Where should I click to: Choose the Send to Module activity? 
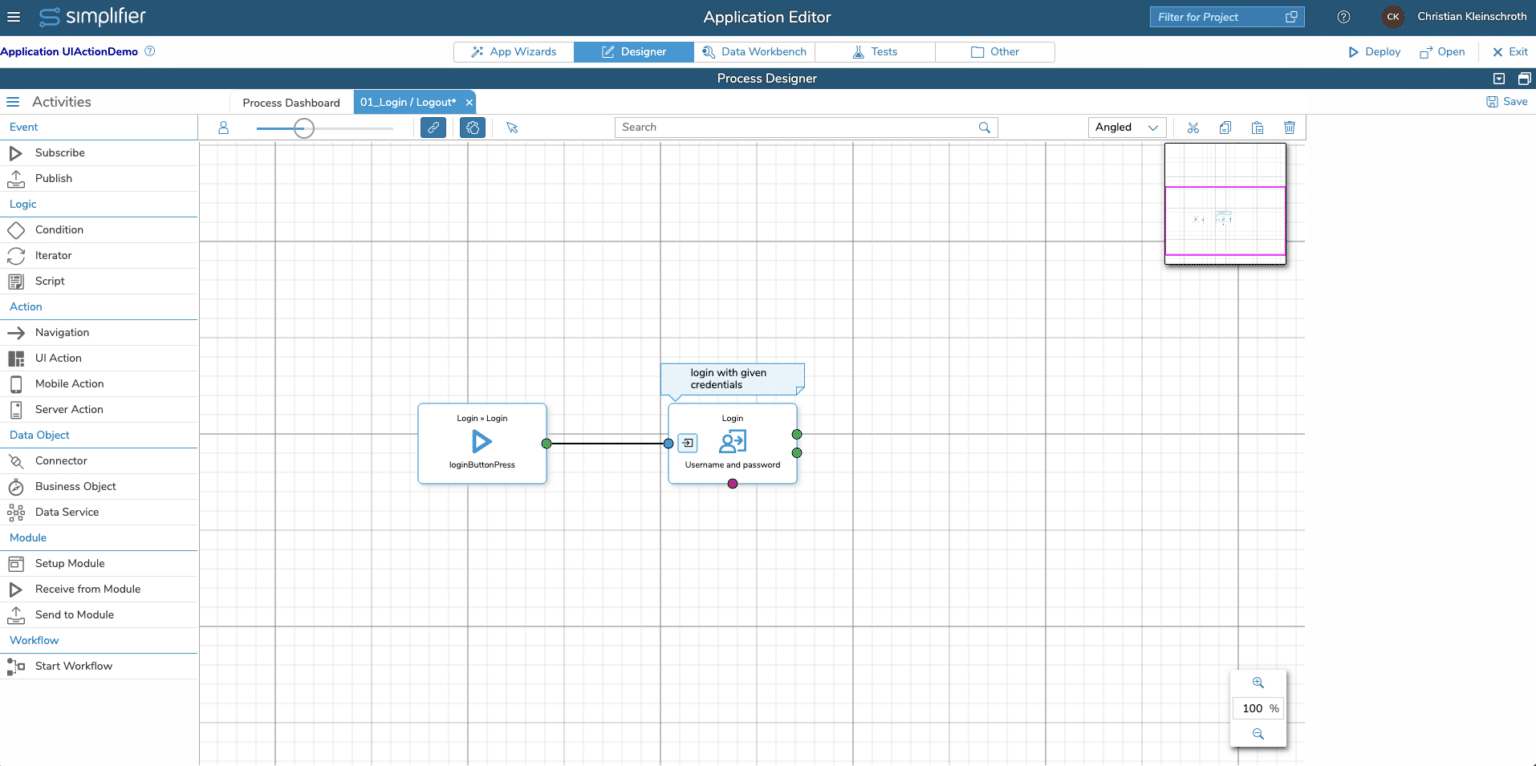tap(99, 615)
